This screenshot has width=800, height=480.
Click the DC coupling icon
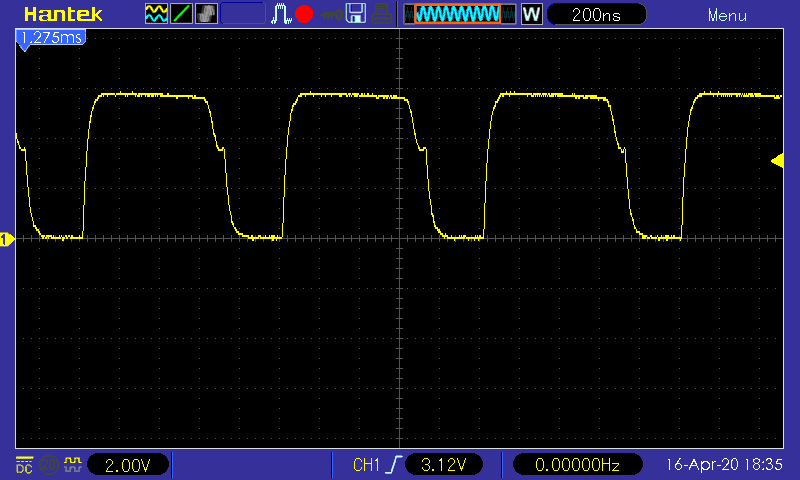pyautogui.click(x=24, y=465)
